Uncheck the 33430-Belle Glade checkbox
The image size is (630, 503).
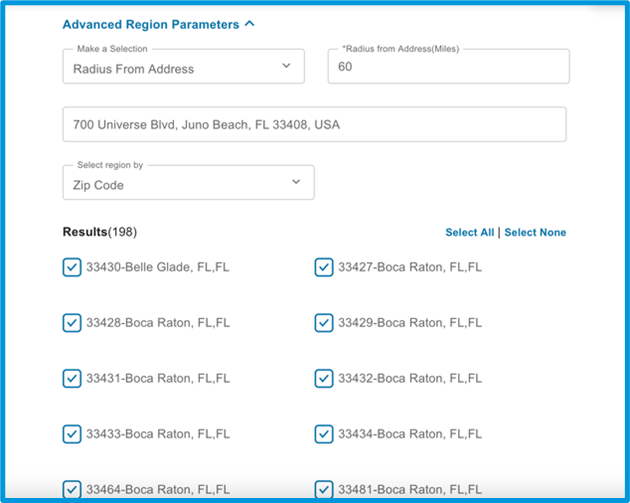pyautogui.click(x=72, y=267)
